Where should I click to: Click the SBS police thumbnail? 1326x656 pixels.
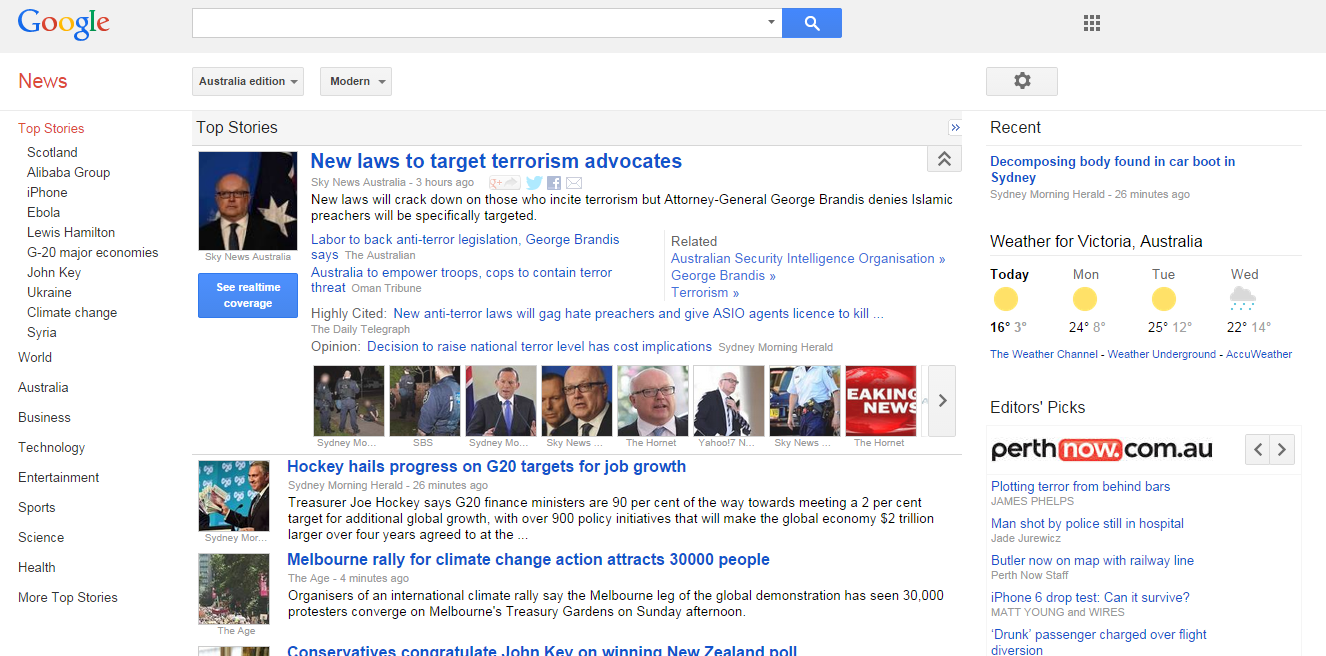424,401
